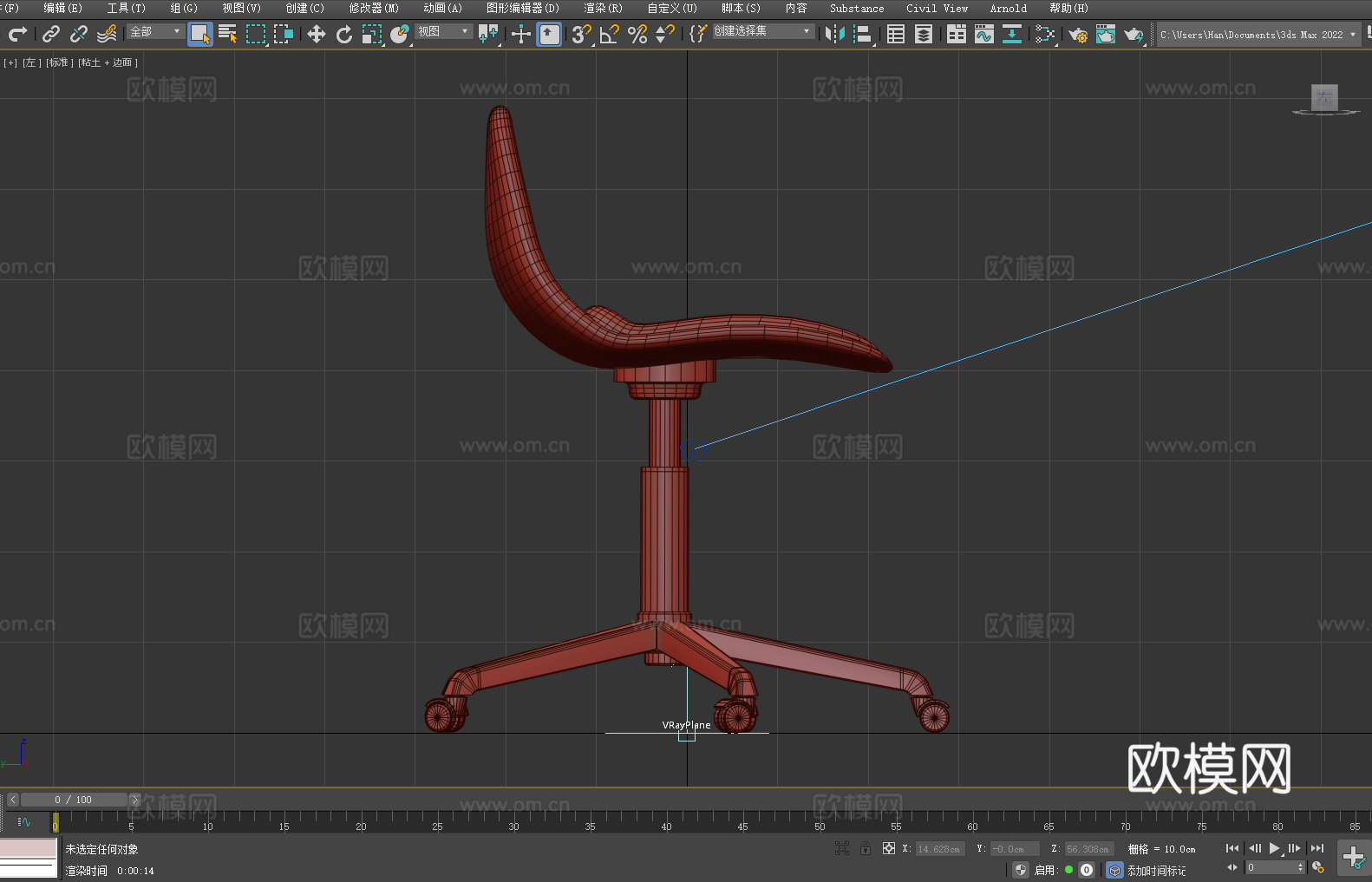The width and height of the screenshot is (1372, 882).
Task: Toggle the 3D Snaps button
Action: pyautogui.click(x=581, y=34)
